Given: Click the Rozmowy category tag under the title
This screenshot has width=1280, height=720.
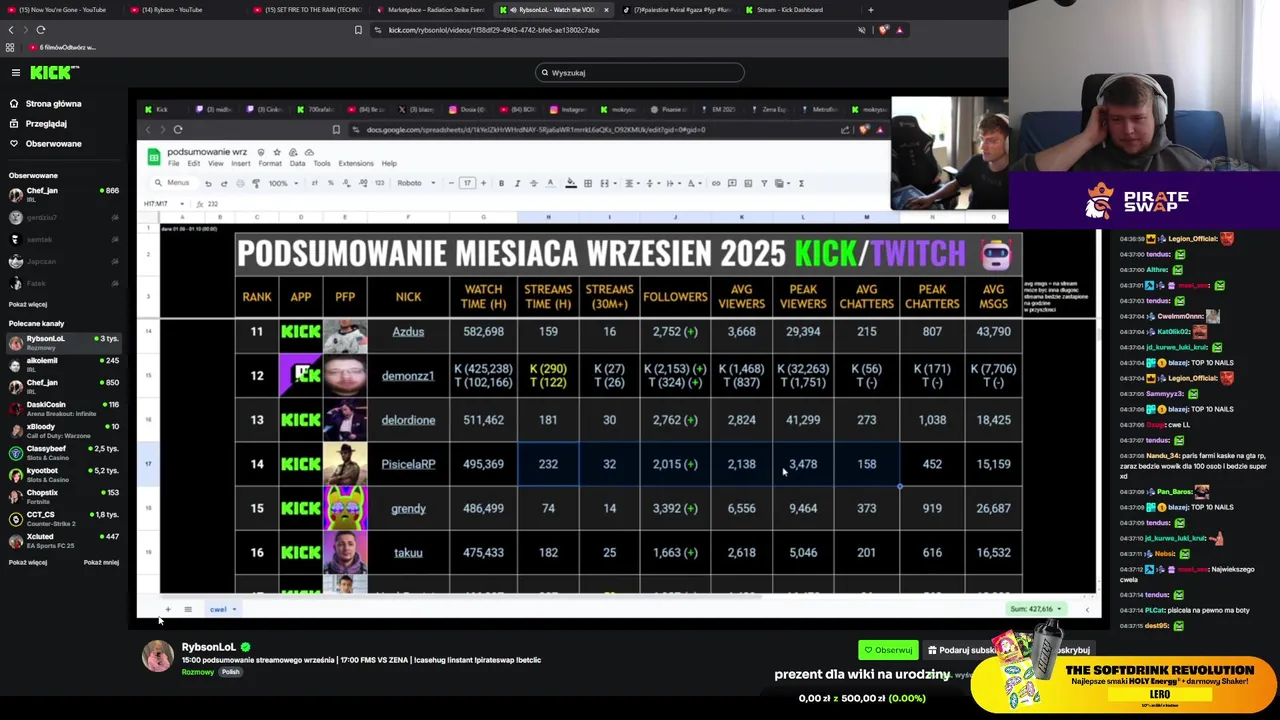Looking at the screenshot, I should 197,672.
